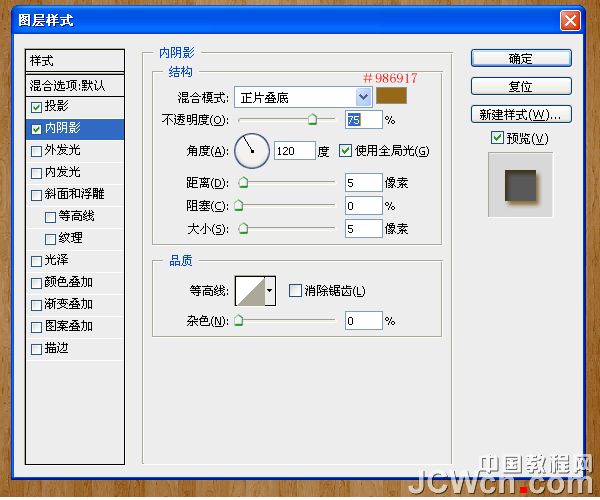Select the 内阴影 list entry label
600x500 pixels.
[63, 128]
